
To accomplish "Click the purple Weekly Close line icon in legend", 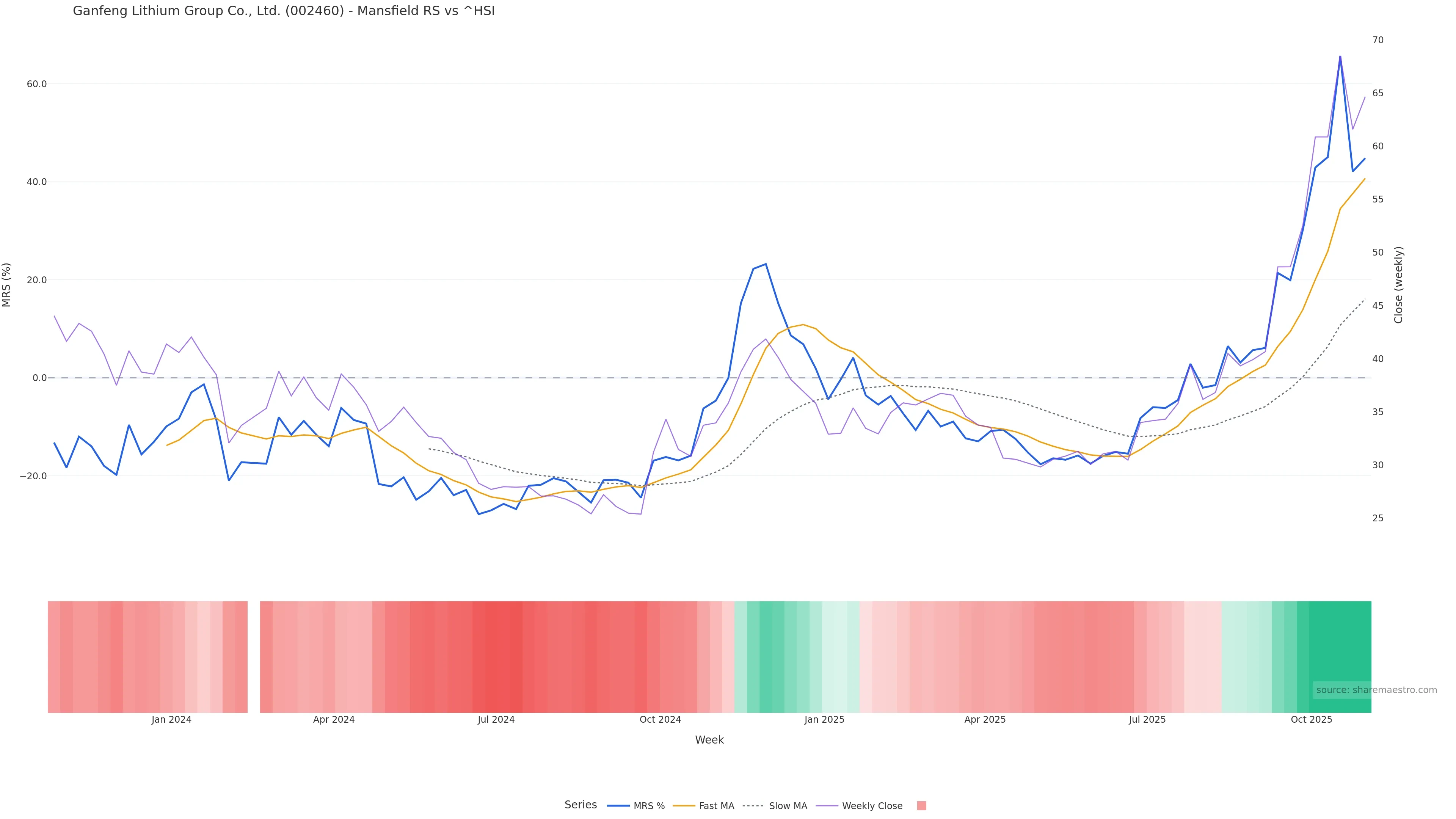I will click(x=827, y=806).
